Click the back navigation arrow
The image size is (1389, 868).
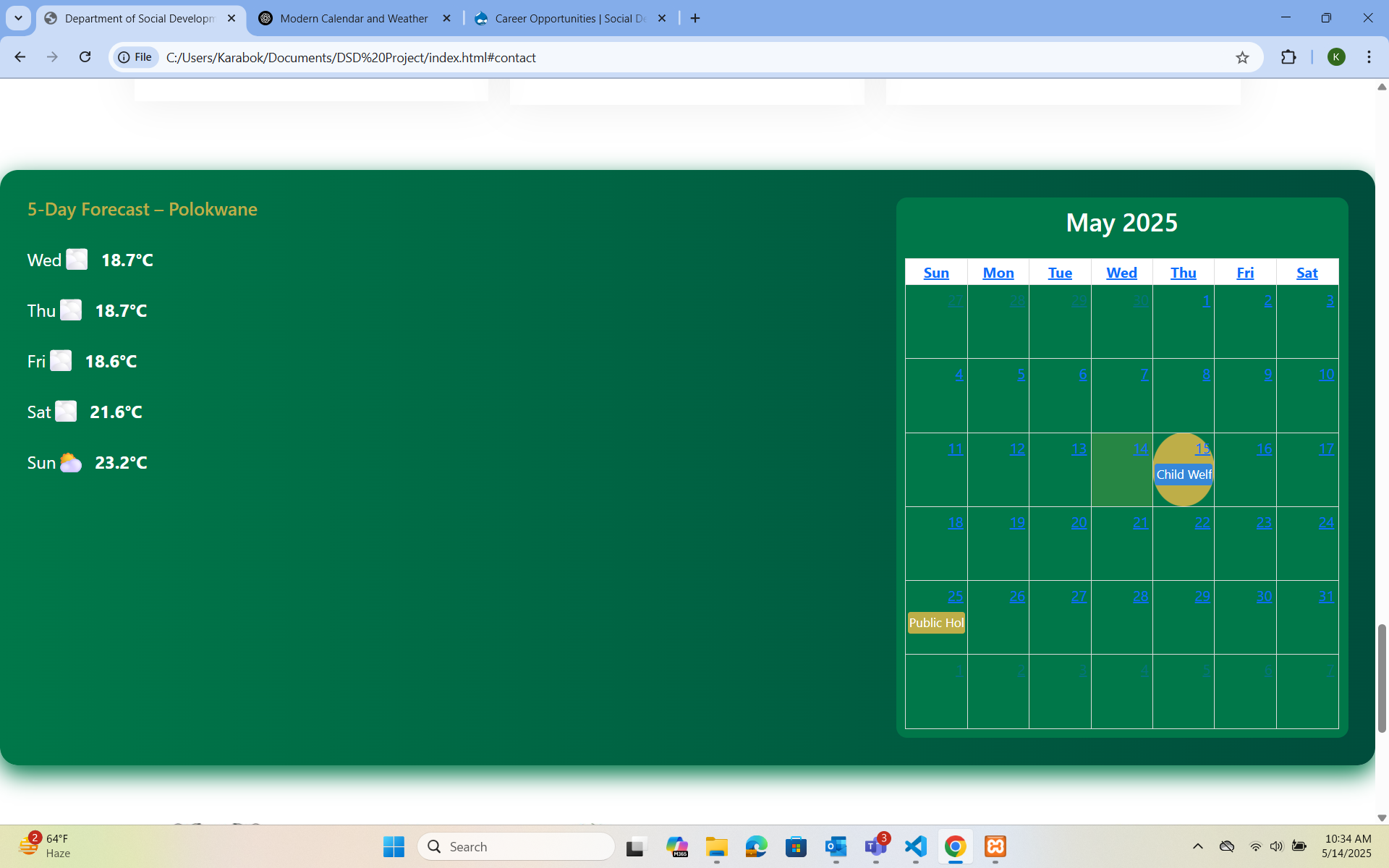coord(20,57)
